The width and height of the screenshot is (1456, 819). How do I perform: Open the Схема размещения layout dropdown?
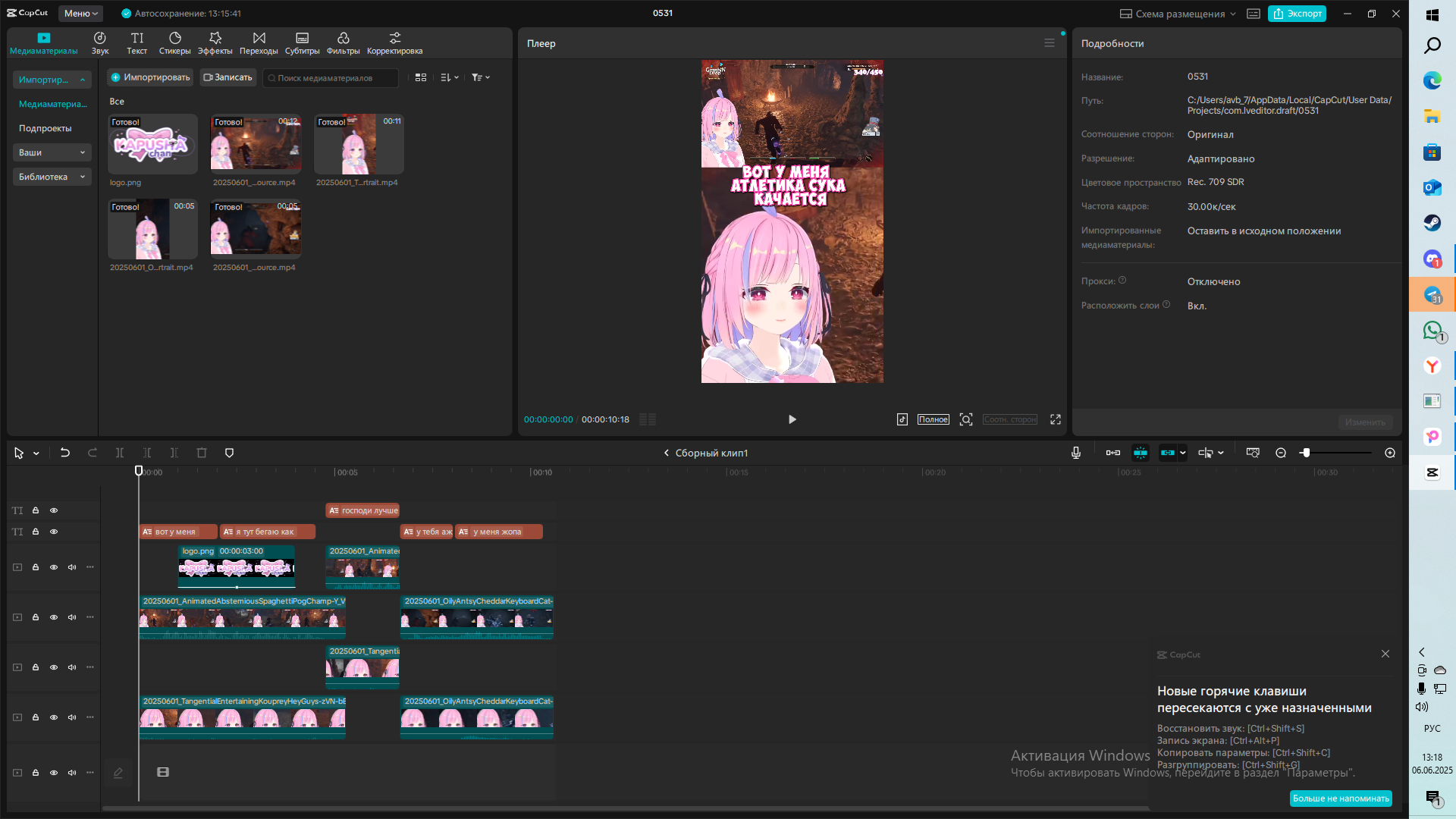pos(1178,14)
